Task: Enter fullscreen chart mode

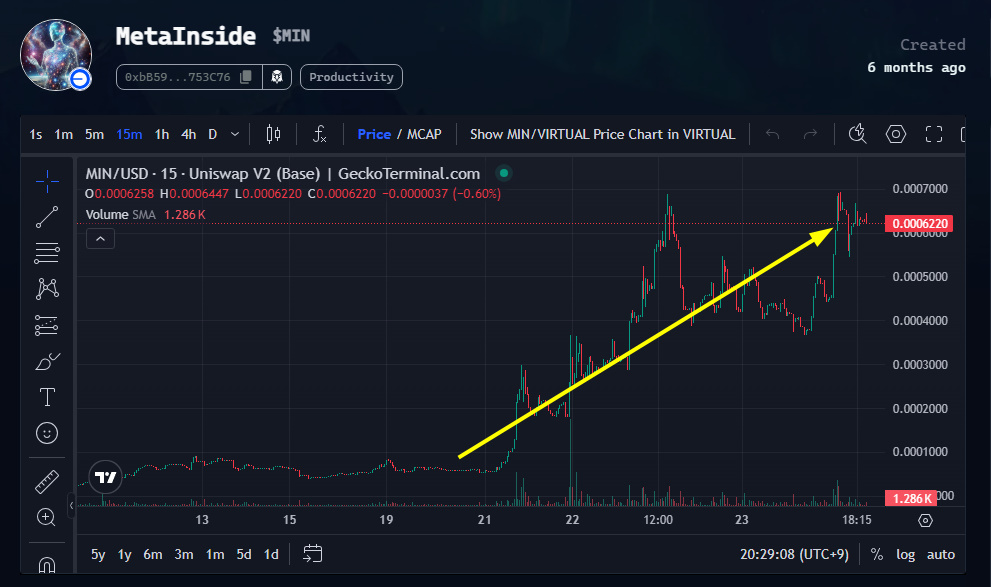Action: pos(933,134)
